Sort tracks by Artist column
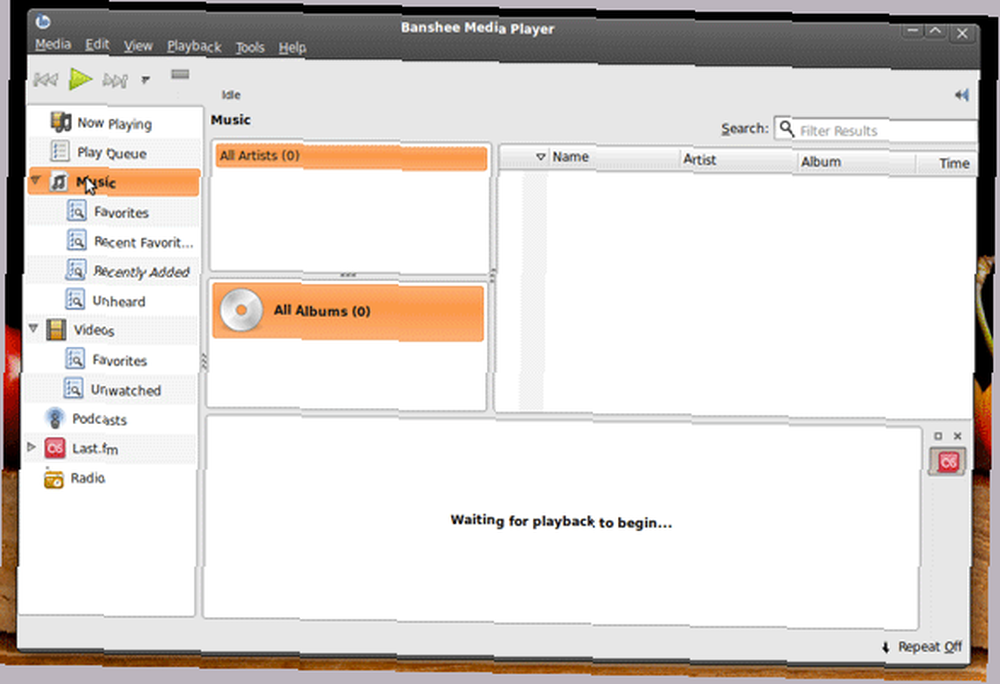This screenshot has width=1000, height=684. [739, 159]
